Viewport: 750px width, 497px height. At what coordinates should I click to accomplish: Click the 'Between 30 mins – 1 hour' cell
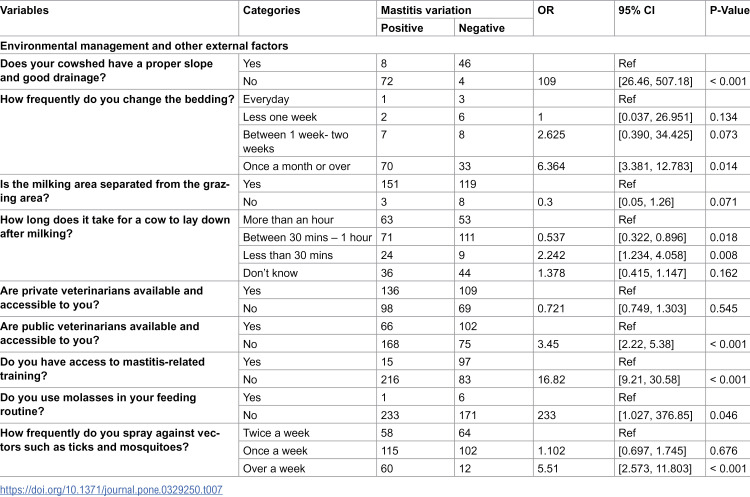coord(307,237)
